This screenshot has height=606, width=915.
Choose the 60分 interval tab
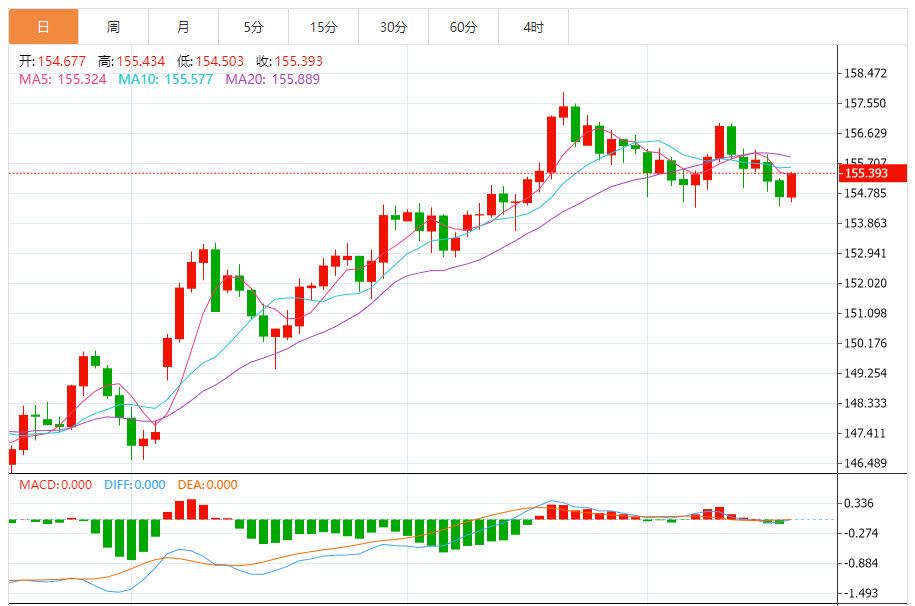463,27
